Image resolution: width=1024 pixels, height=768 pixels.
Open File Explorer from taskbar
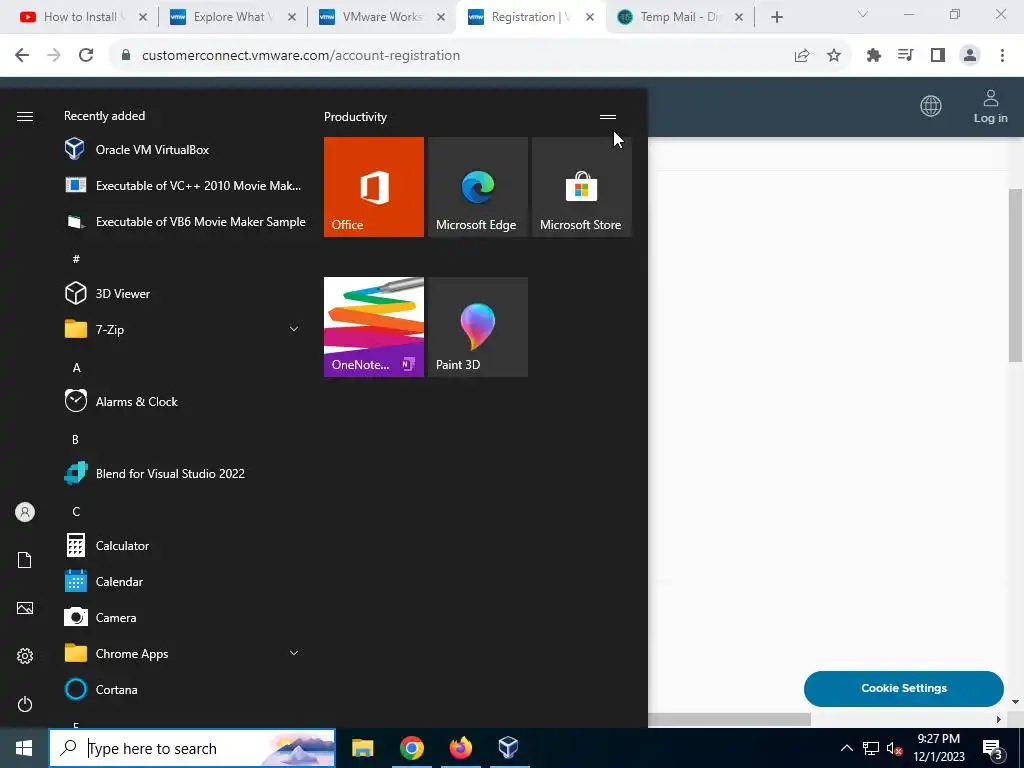coord(362,748)
